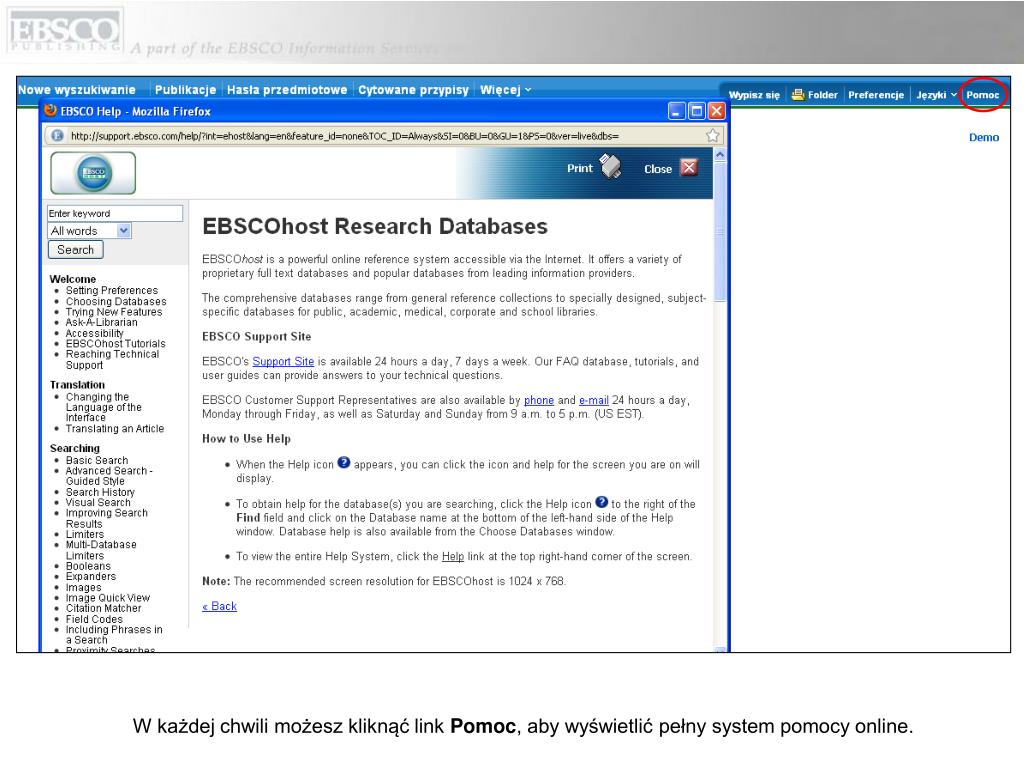Open Cytowane przypisy menu item
The image size is (1024, 768).
coord(413,90)
